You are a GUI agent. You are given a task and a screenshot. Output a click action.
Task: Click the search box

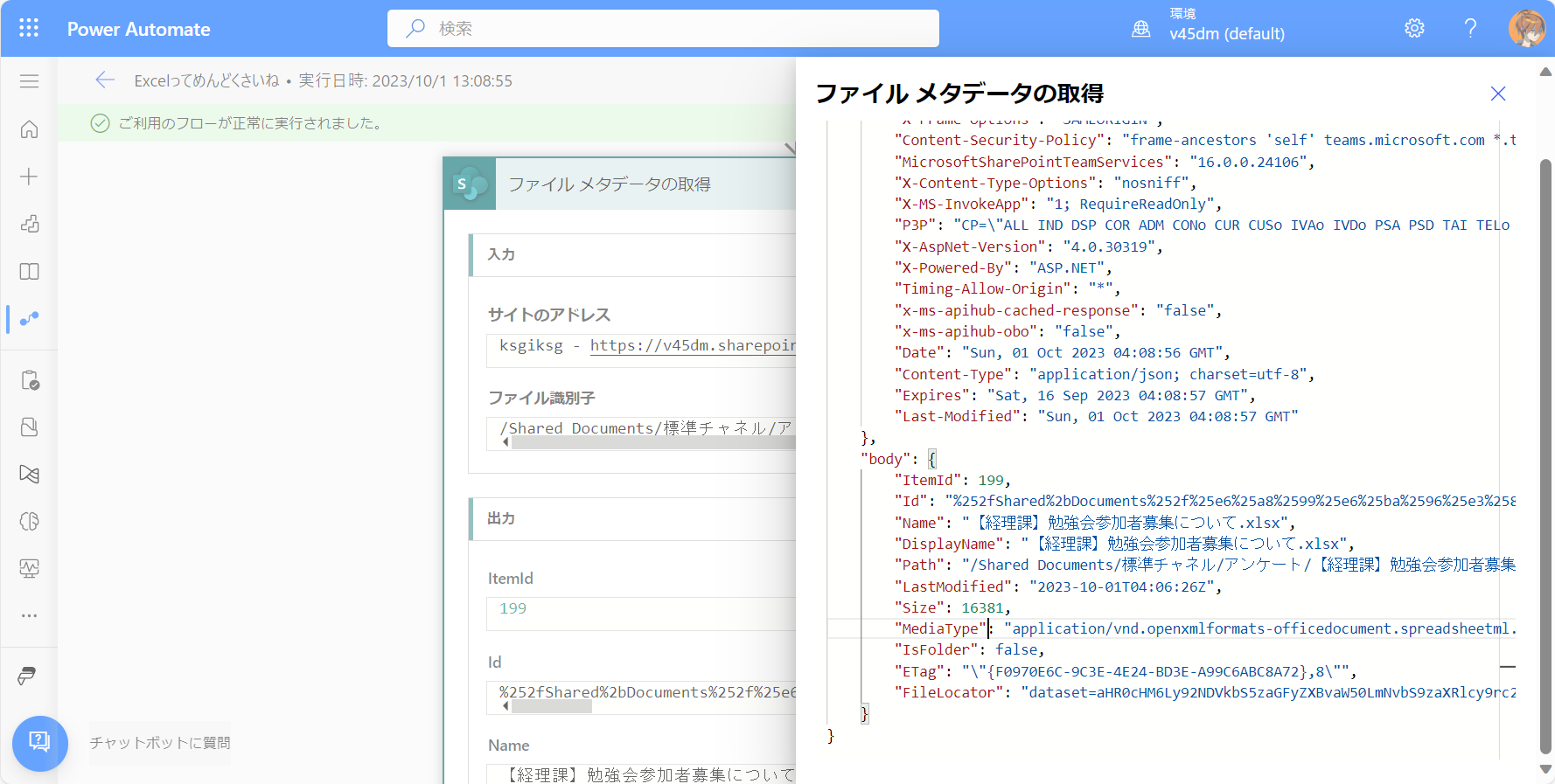[x=663, y=29]
